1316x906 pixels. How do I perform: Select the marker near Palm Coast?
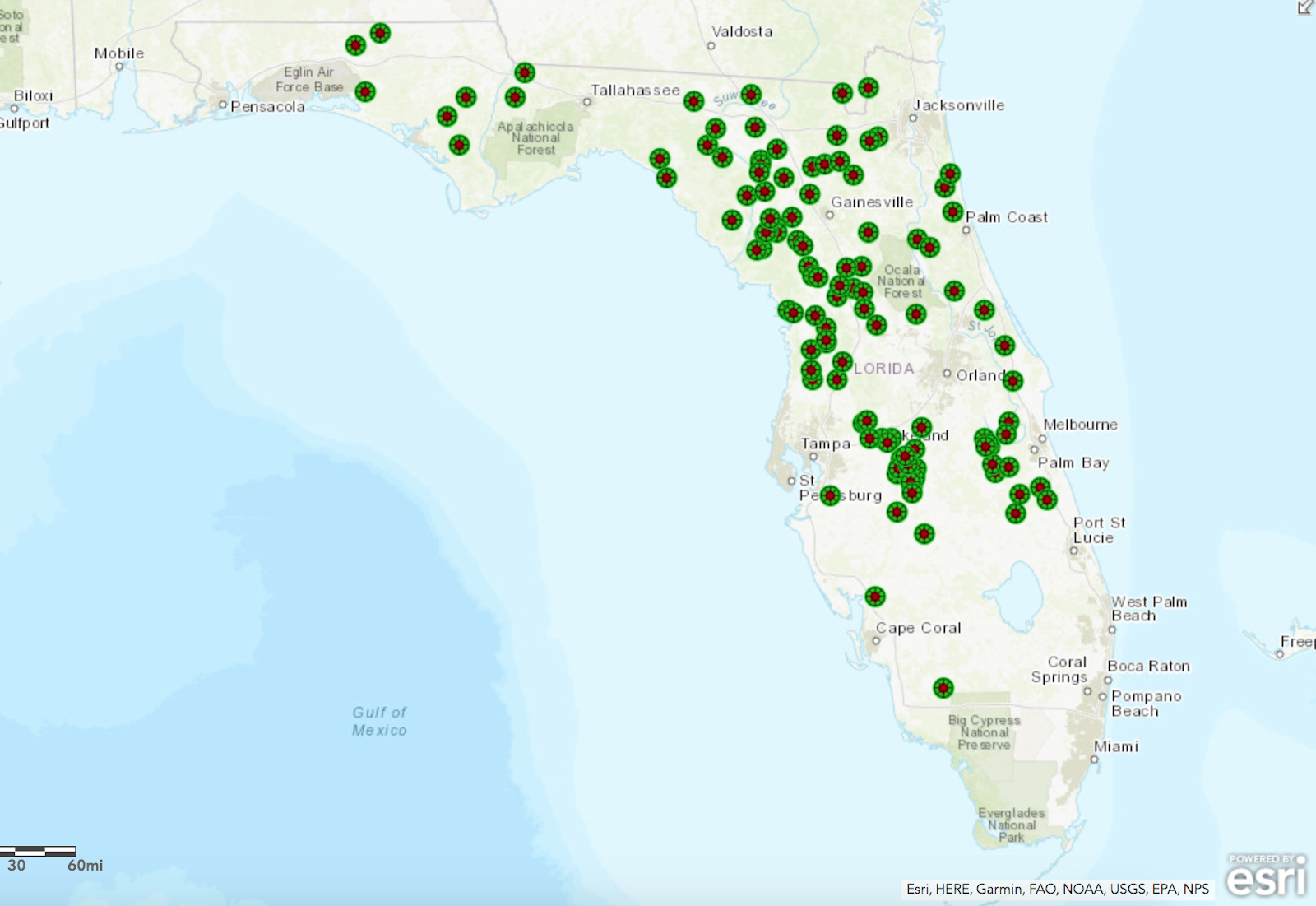click(952, 212)
